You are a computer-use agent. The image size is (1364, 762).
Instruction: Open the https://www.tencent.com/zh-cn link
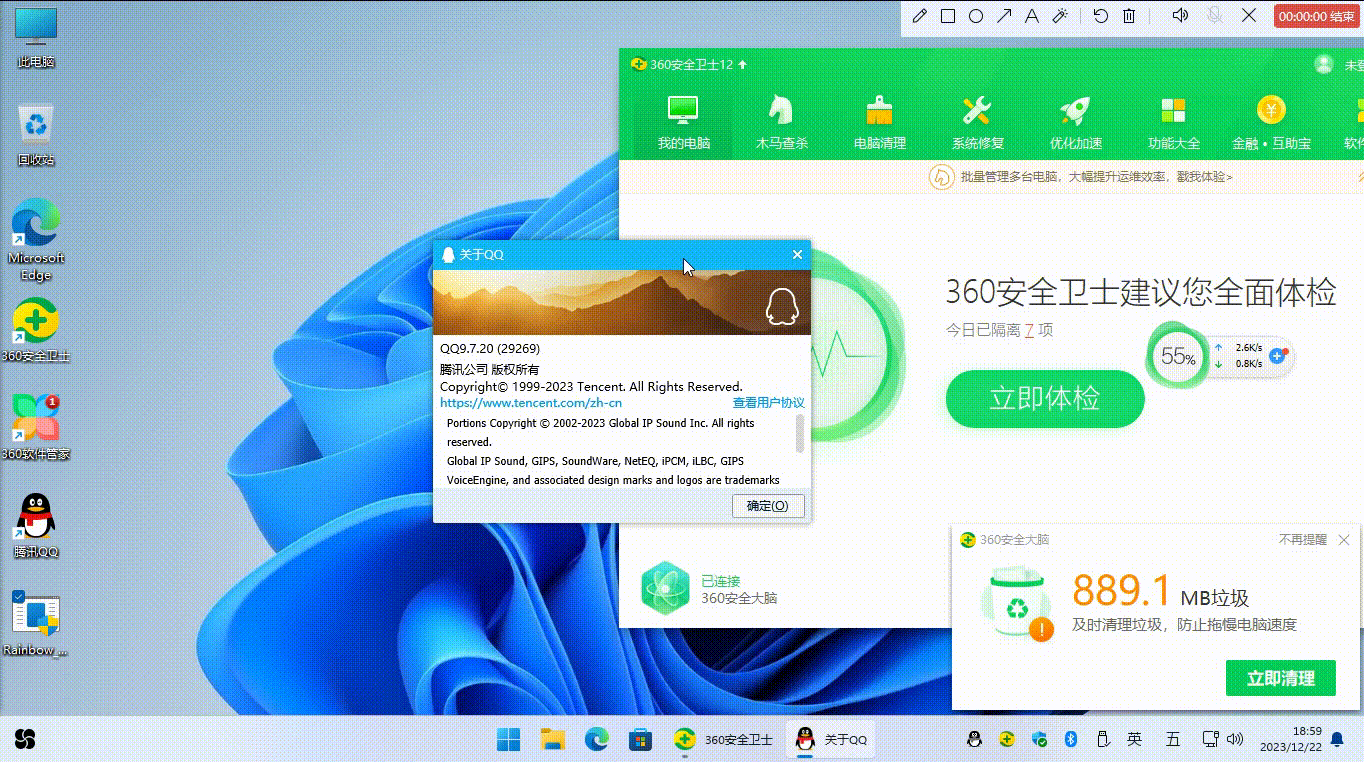click(x=531, y=403)
